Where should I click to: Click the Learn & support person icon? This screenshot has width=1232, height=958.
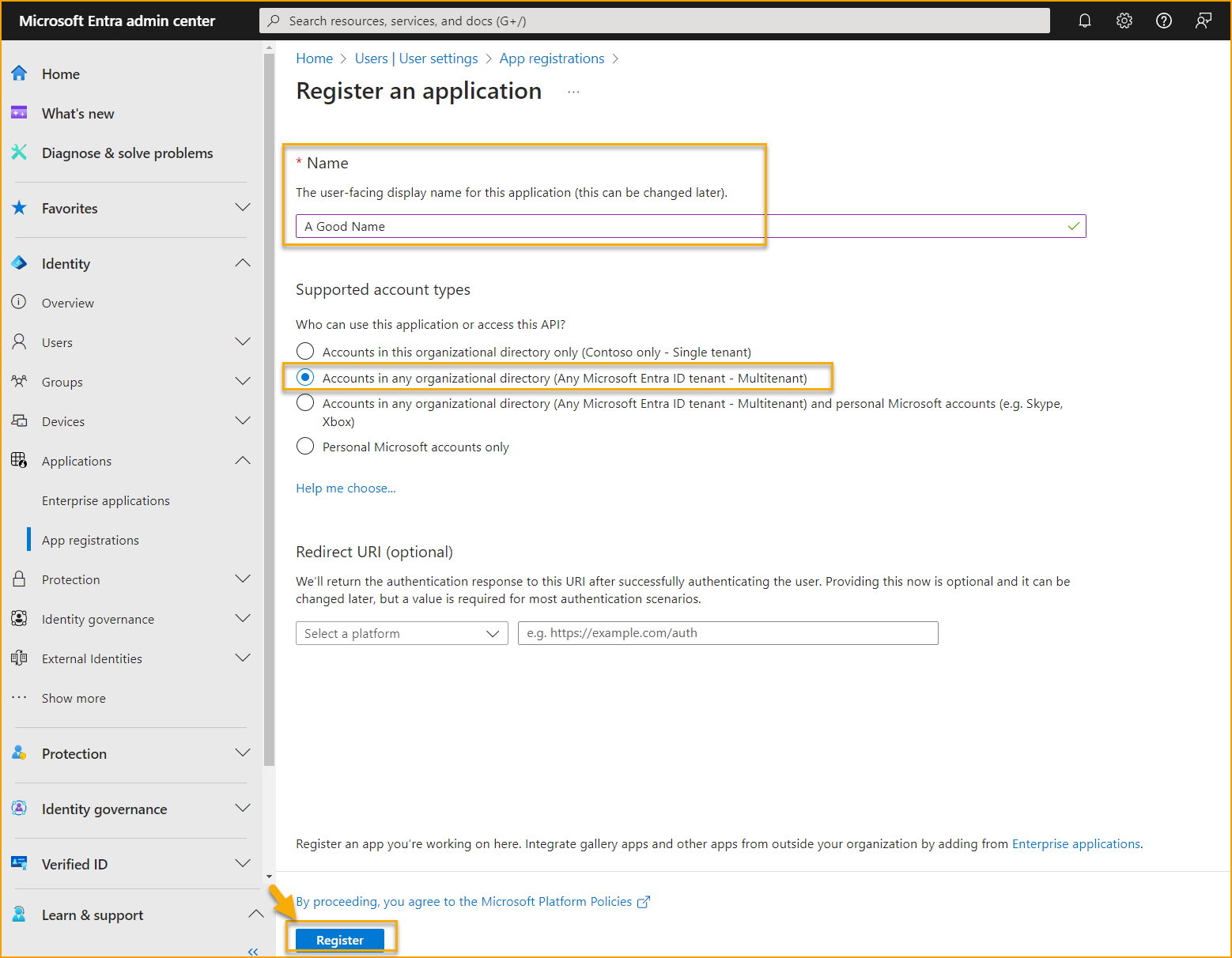click(19, 915)
